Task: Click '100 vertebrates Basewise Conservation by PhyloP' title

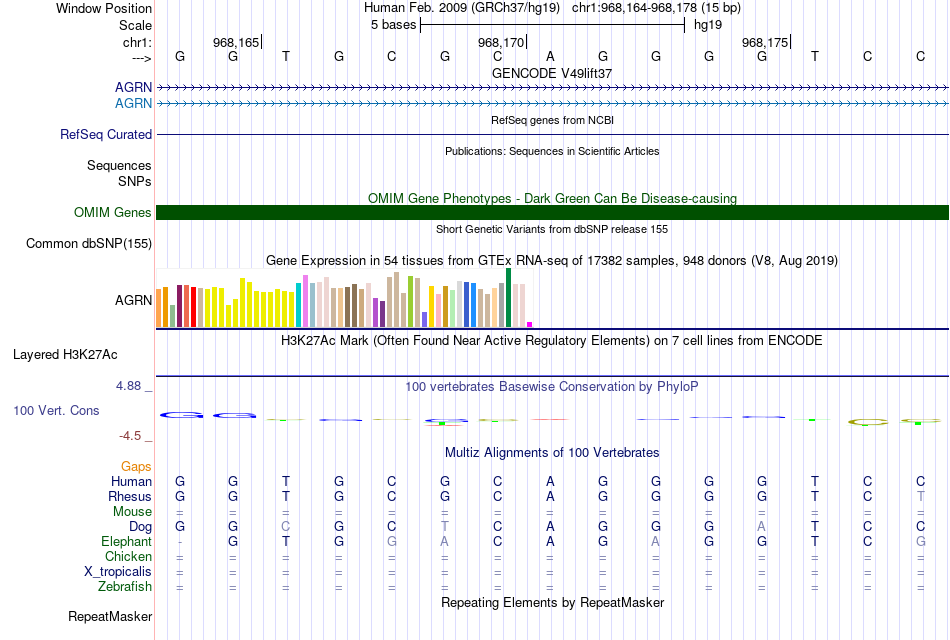Action: tap(552, 387)
